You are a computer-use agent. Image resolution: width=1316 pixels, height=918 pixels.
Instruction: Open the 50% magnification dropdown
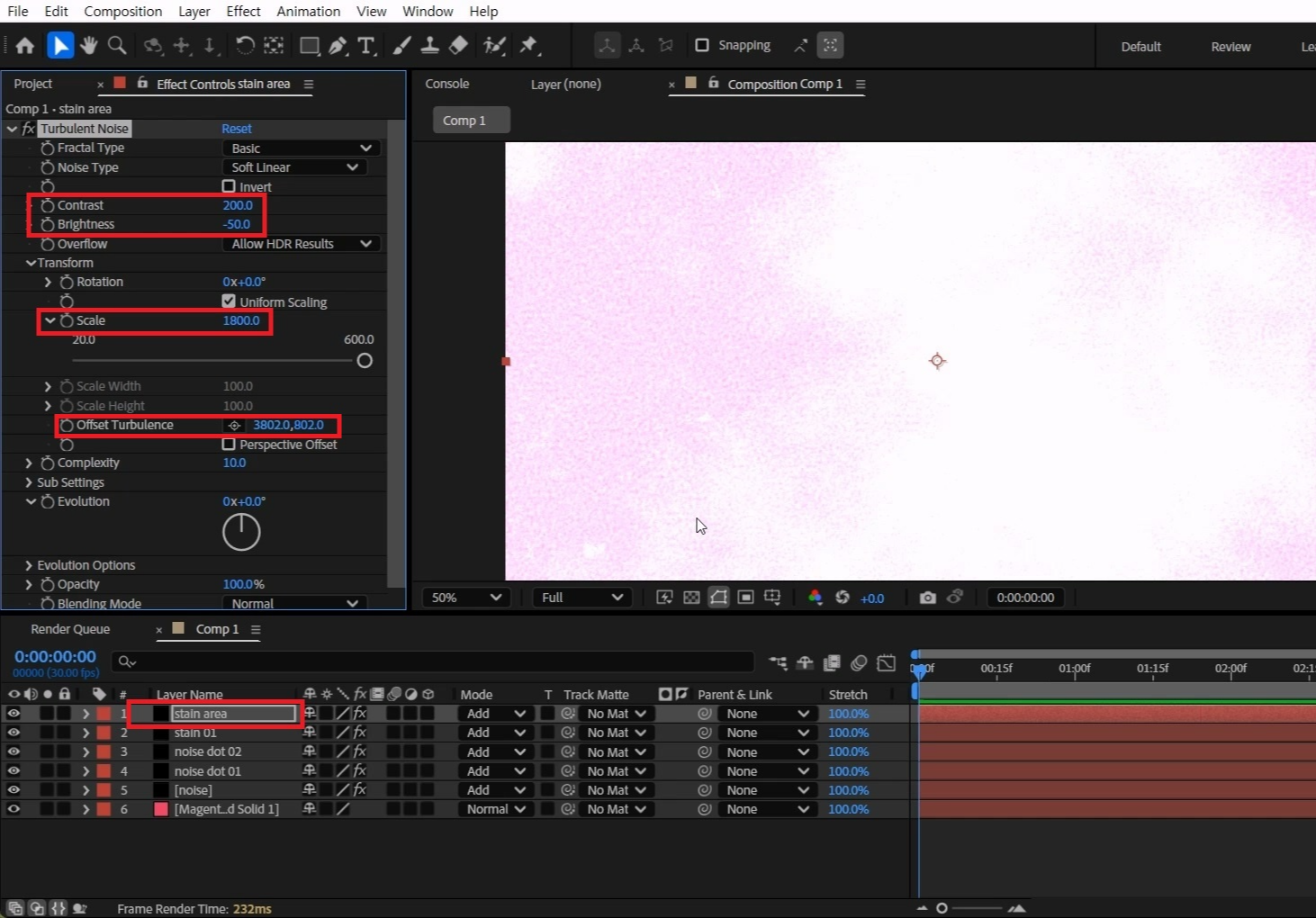coord(466,598)
